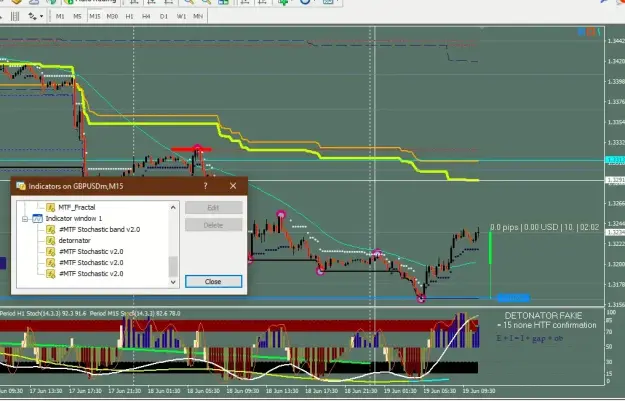Click the chart shift triangle marker
The height and width of the screenshot is (401, 625).
(482, 28)
